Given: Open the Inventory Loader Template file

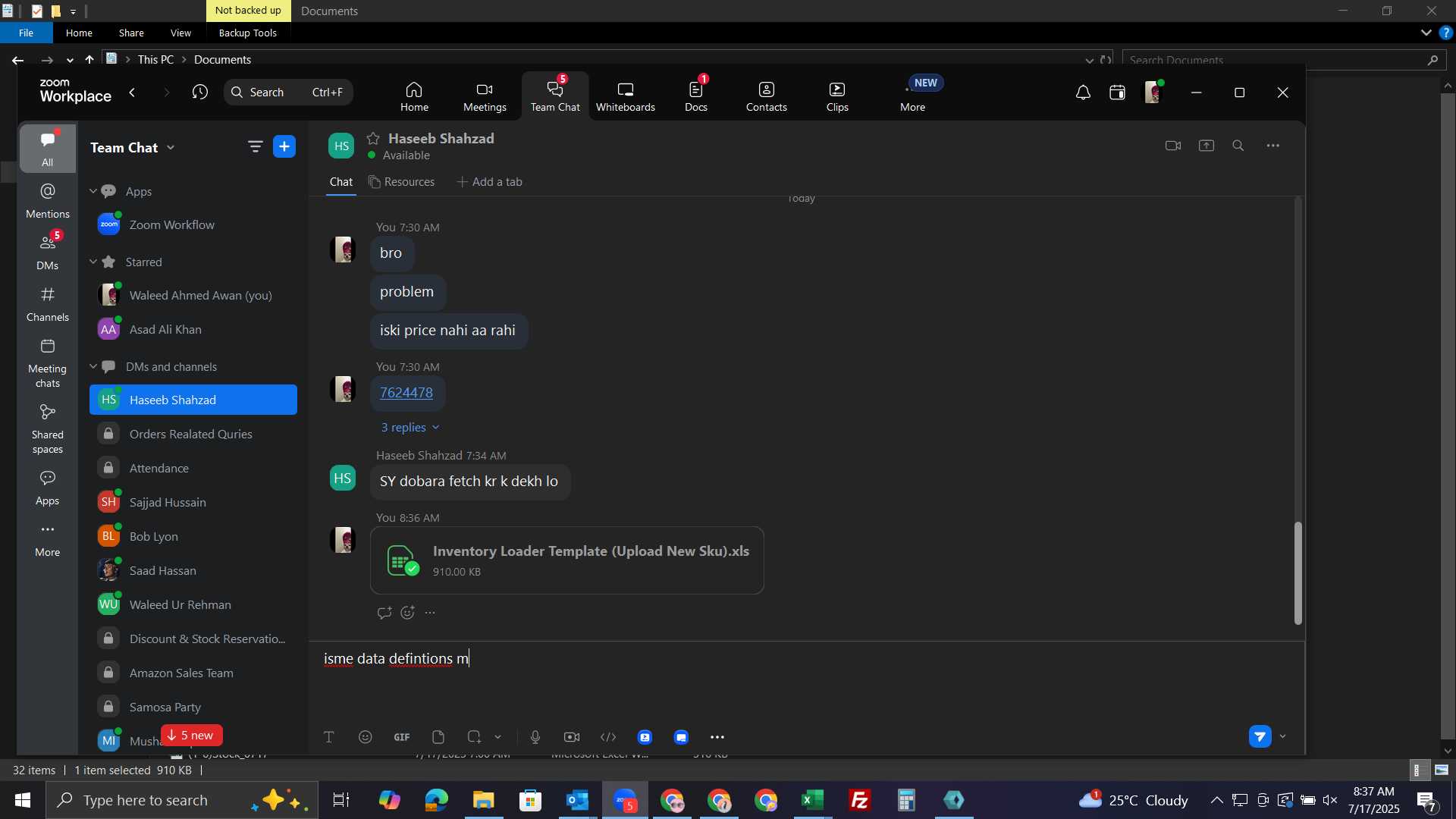Looking at the screenshot, I should point(566,560).
